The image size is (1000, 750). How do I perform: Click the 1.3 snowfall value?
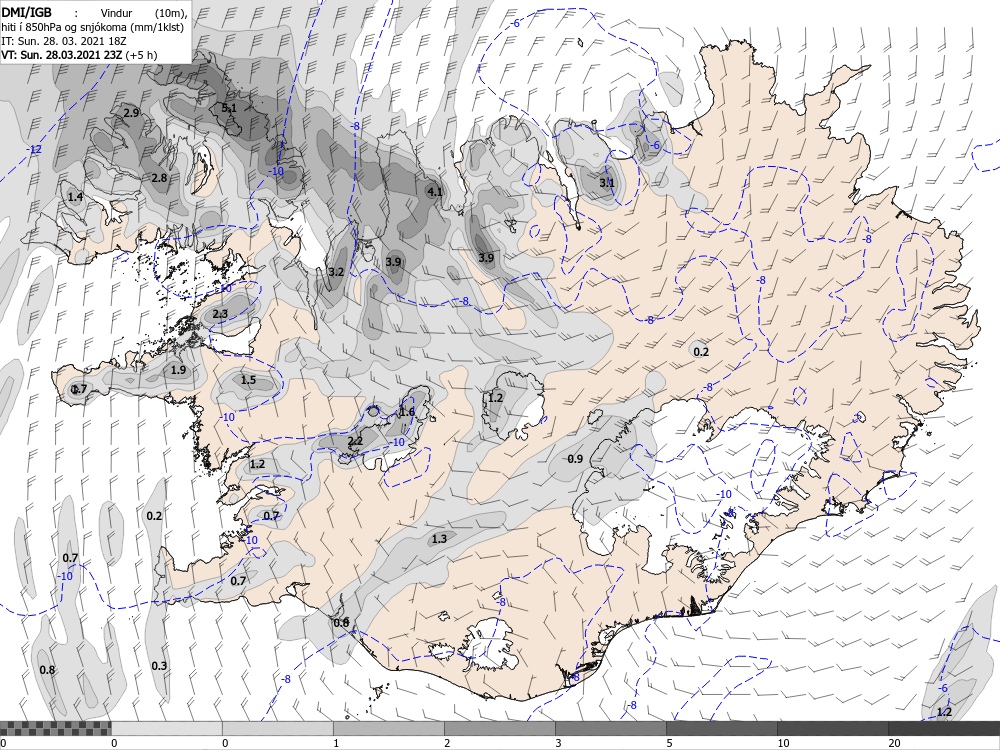439,539
